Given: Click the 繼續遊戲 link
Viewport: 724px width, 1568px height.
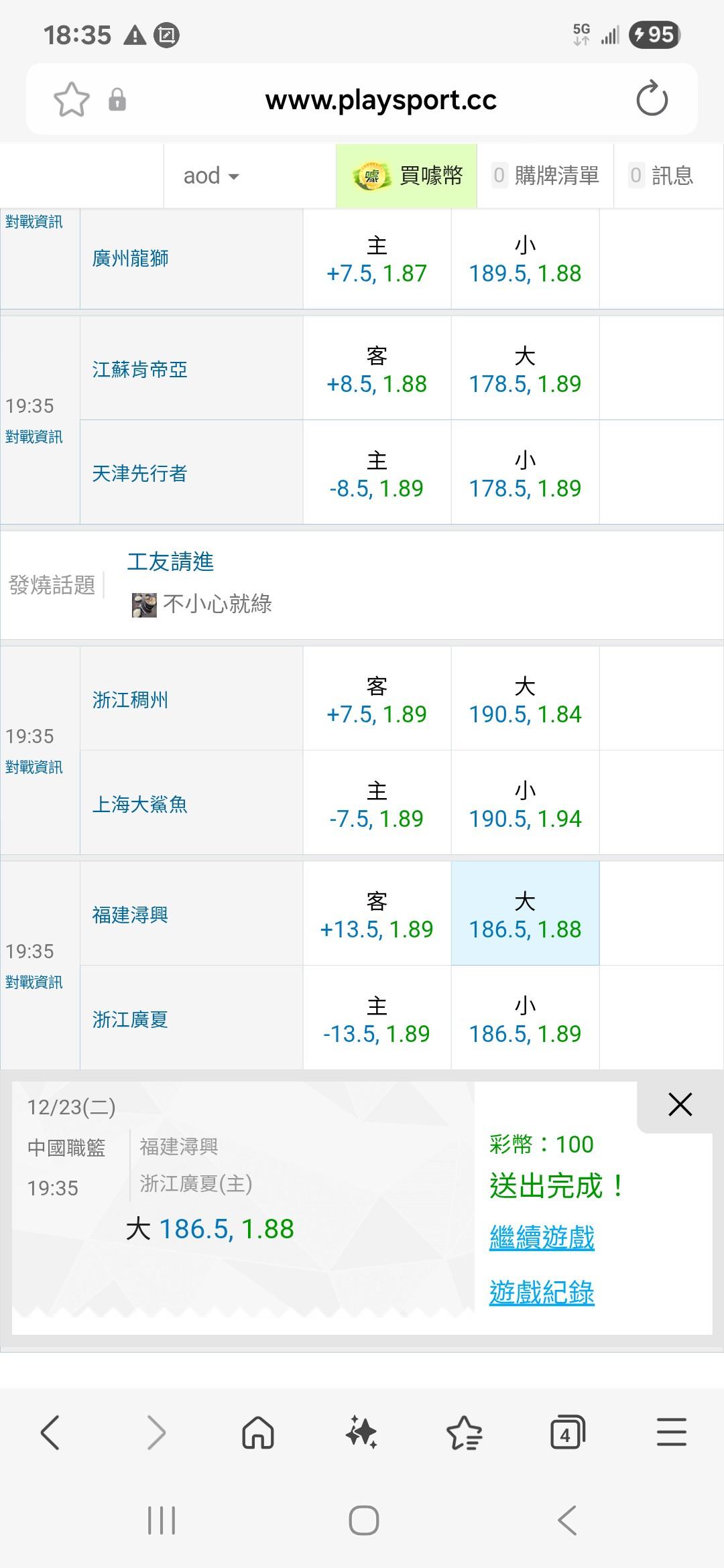Looking at the screenshot, I should (542, 1238).
